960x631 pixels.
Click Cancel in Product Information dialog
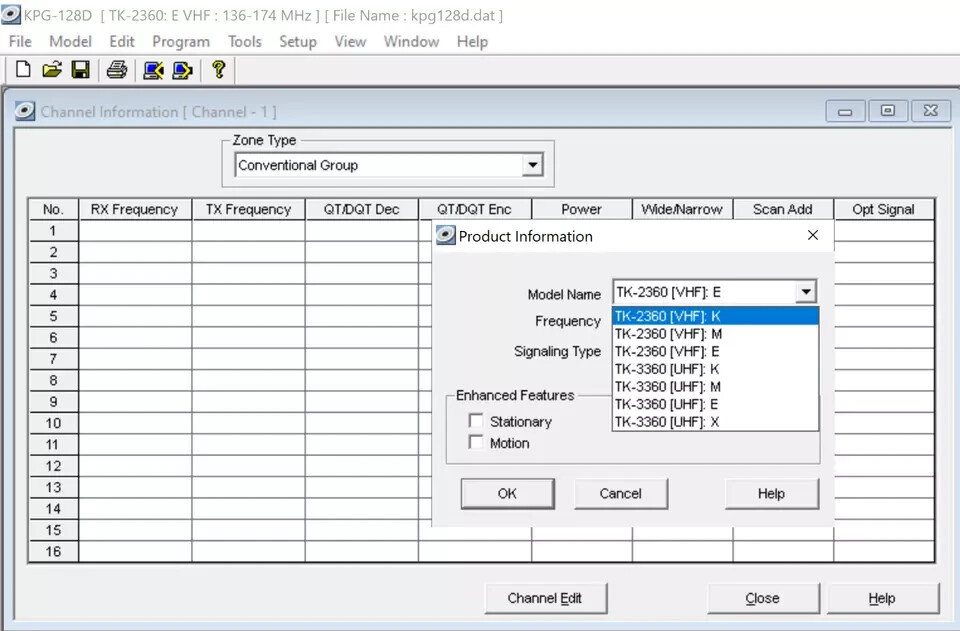point(620,493)
